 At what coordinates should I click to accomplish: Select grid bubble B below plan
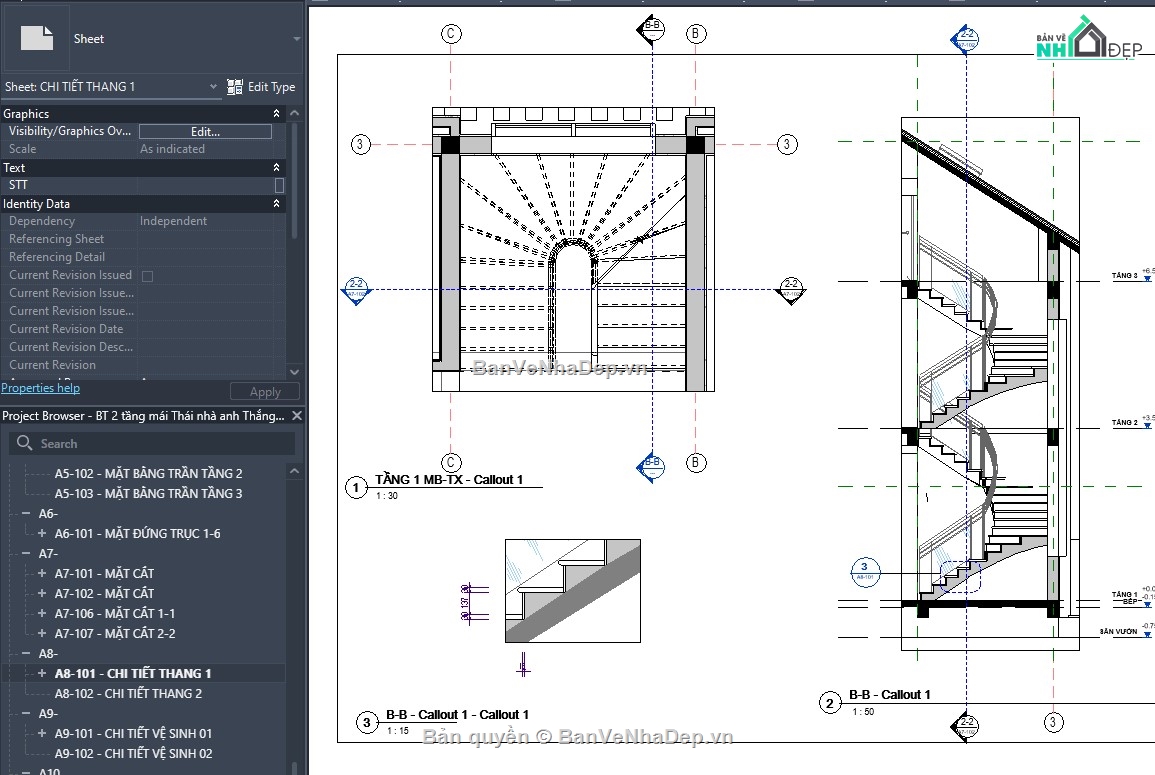pyautogui.click(x=695, y=463)
